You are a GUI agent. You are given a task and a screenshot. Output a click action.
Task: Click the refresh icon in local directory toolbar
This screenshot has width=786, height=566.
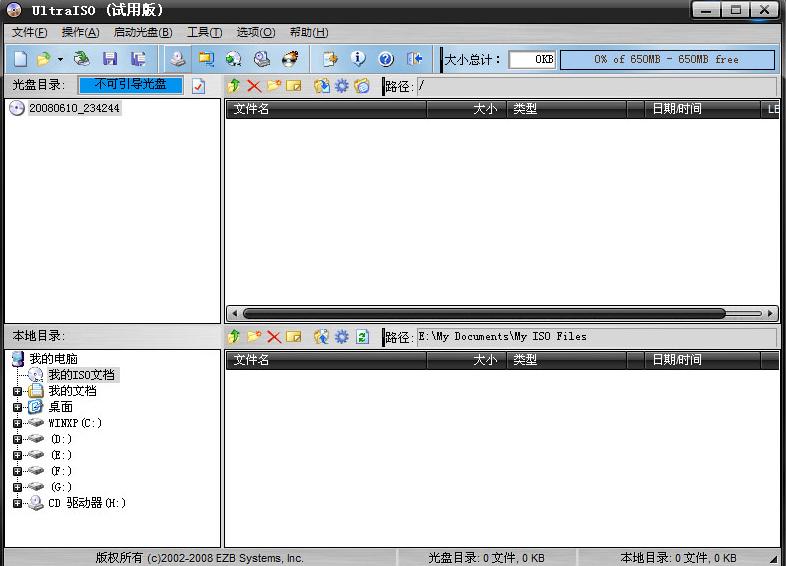pyautogui.click(x=363, y=337)
